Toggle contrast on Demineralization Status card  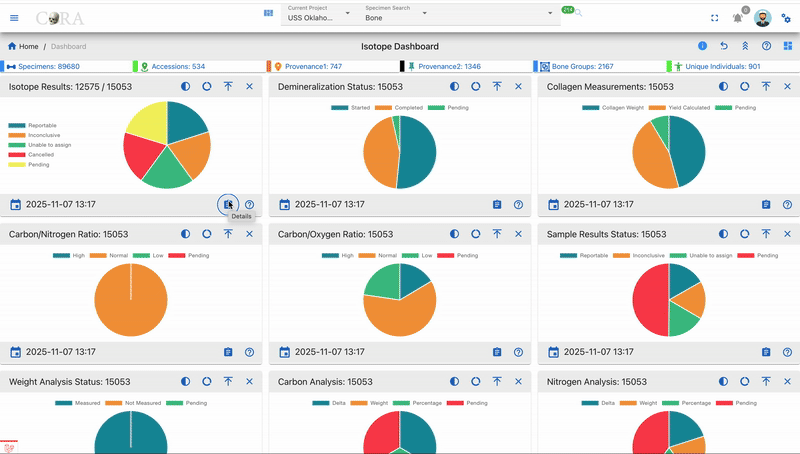coord(454,86)
